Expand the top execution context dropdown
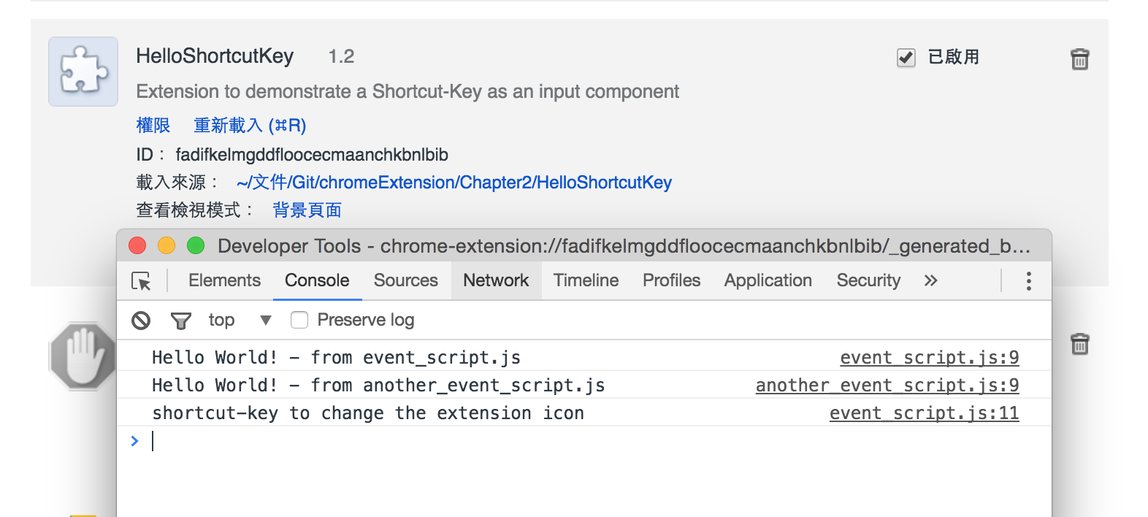The height and width of the screenshot is (517, 1148). (x=240, y=320)
